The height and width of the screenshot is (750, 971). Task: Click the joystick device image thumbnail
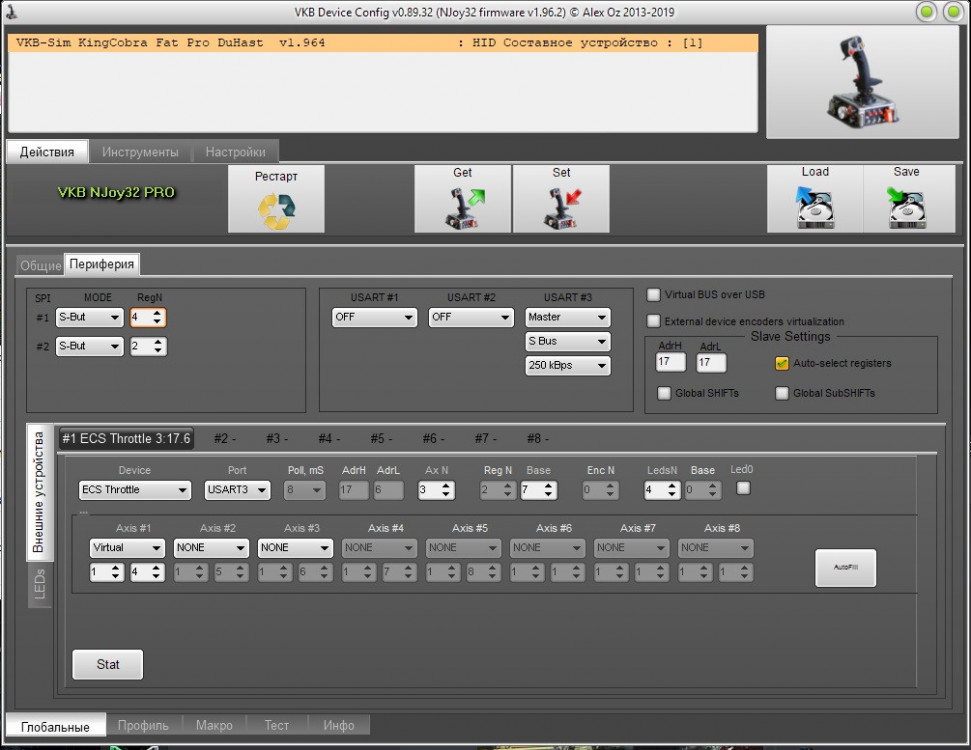(861, 82)
